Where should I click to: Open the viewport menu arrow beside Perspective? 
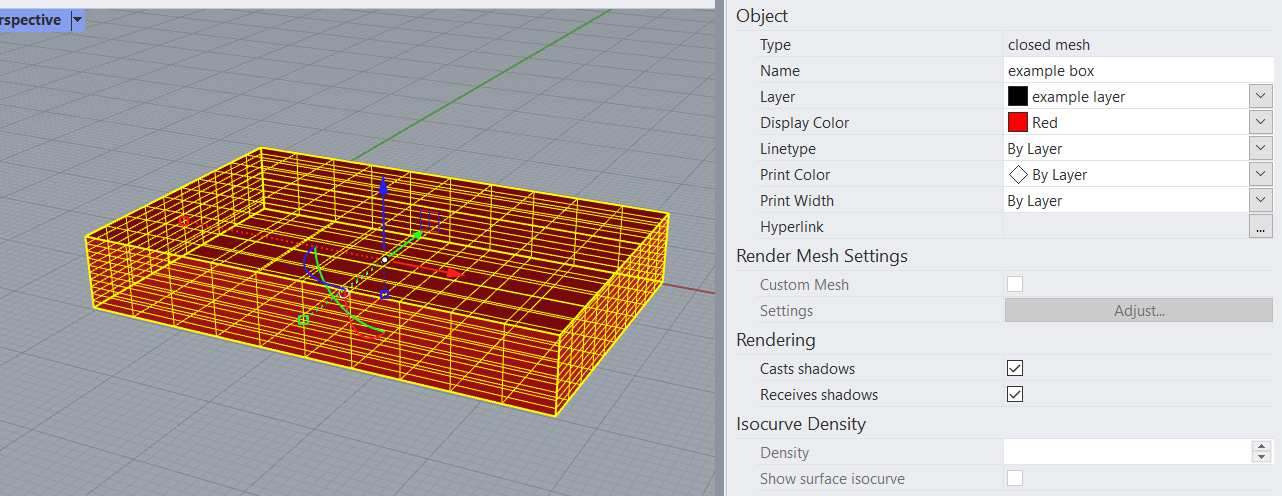(77, 20)
